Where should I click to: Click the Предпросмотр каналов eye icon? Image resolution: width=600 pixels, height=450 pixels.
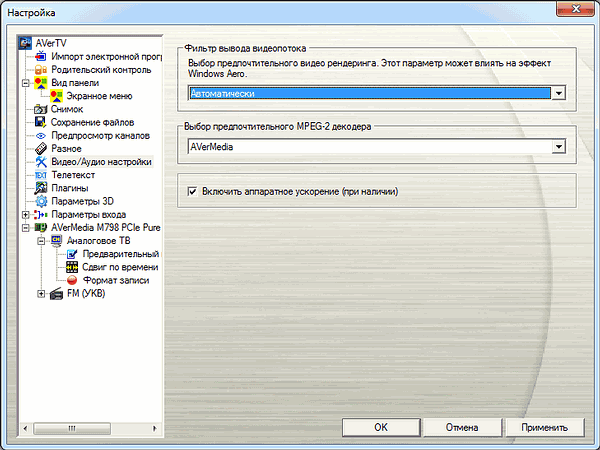pos(41,135)
